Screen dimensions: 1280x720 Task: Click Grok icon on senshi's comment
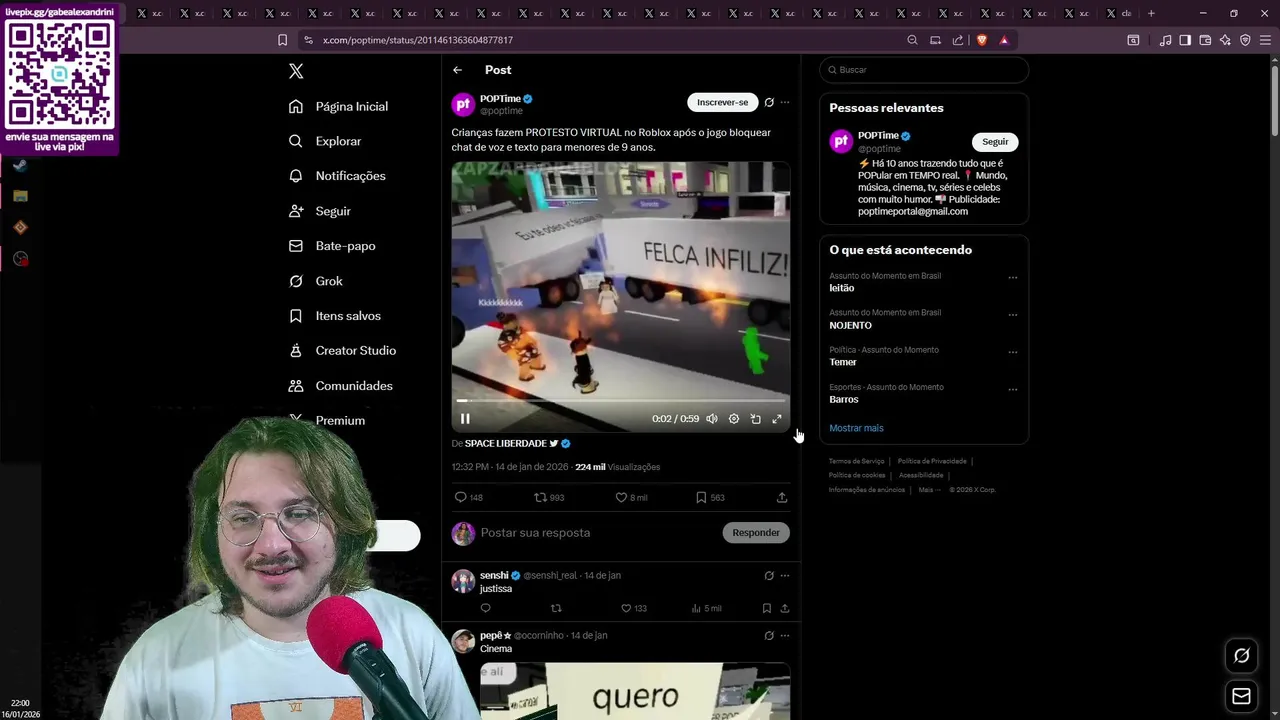pyautogui.click(x=769, y=576)
